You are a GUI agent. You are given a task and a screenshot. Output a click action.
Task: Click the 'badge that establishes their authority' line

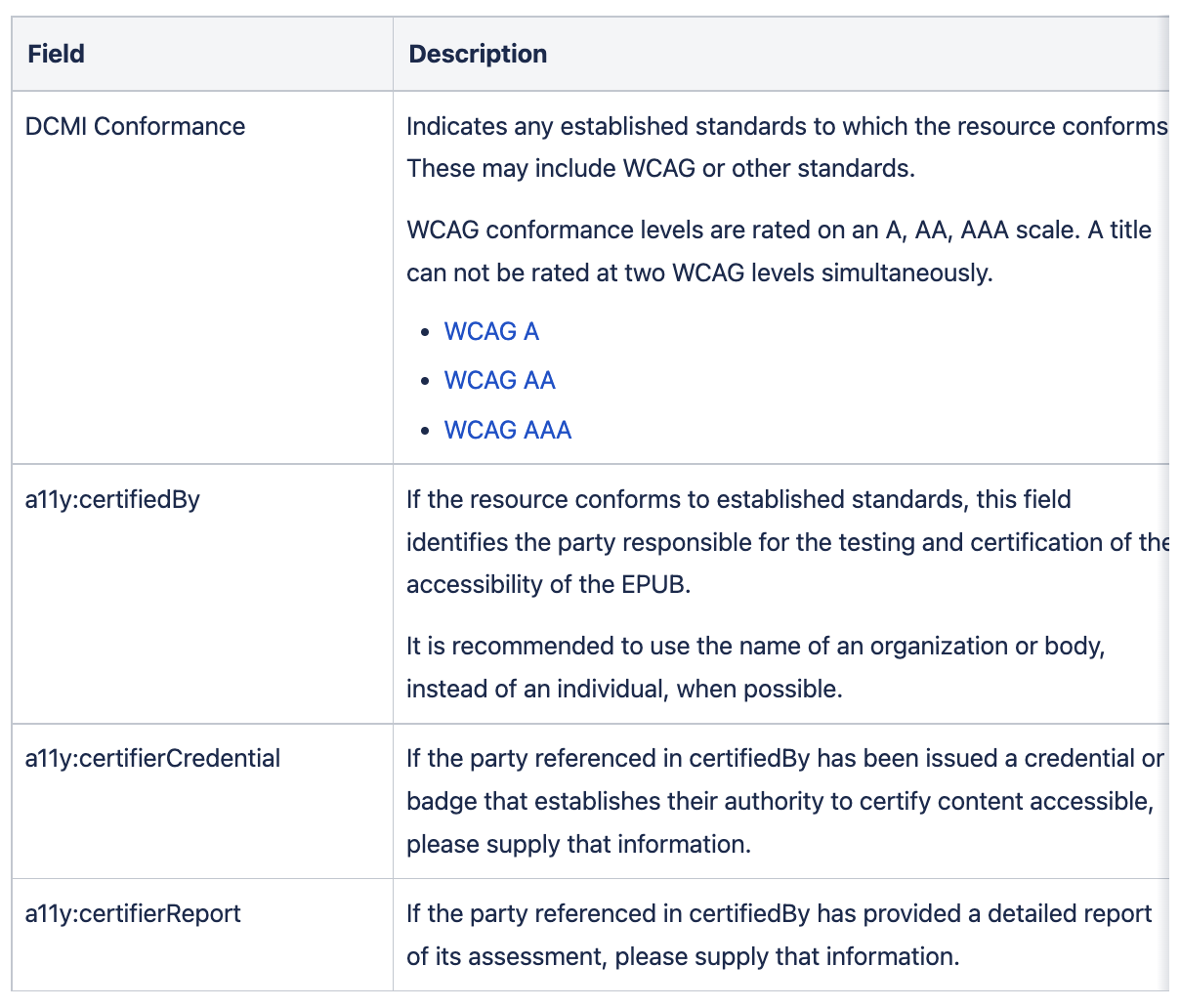[780, 802]
